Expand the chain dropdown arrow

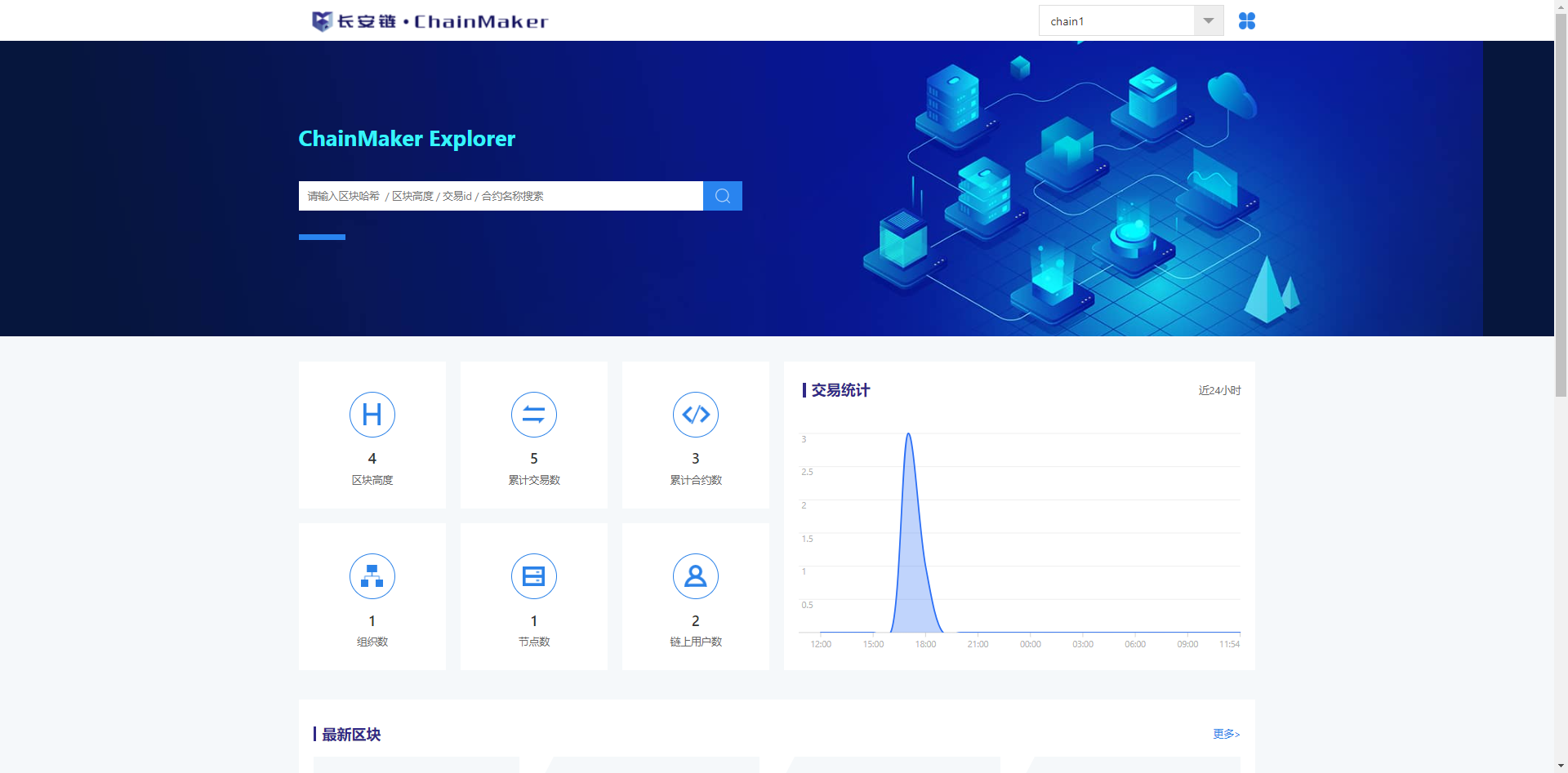coord(1209,20)
